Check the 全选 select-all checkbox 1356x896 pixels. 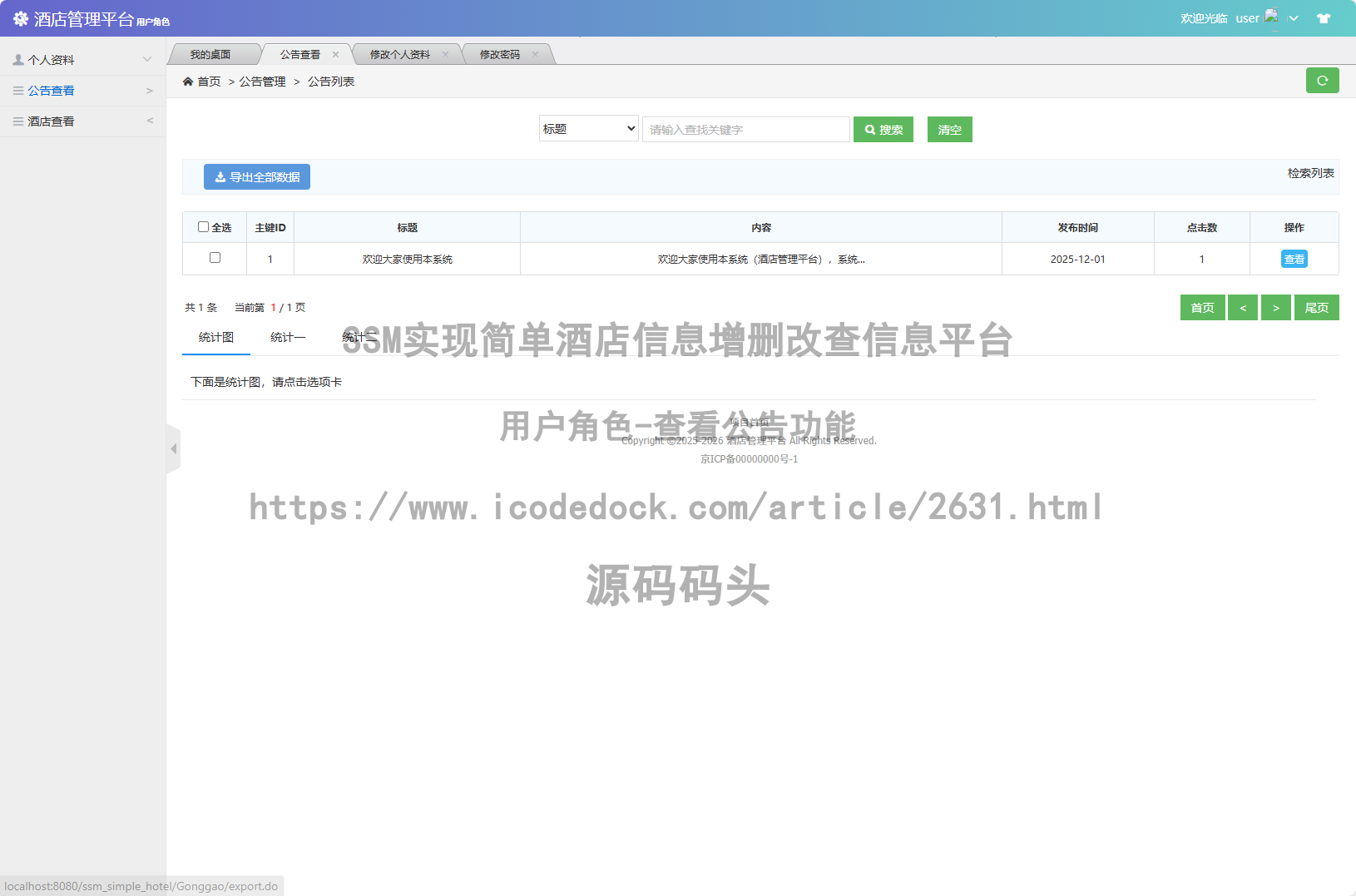(x=204, y=225)
